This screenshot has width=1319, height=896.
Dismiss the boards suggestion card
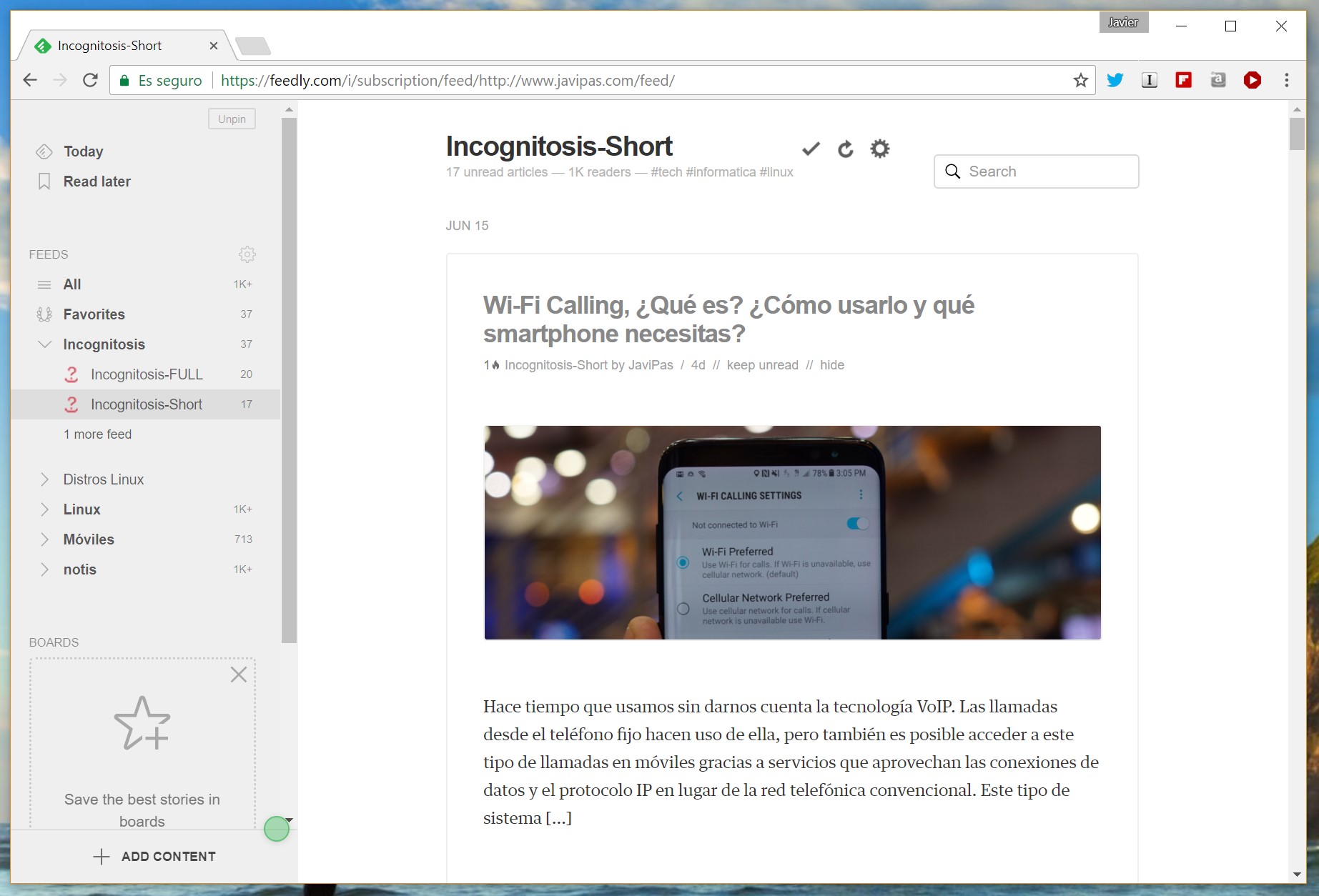point(239,675)
